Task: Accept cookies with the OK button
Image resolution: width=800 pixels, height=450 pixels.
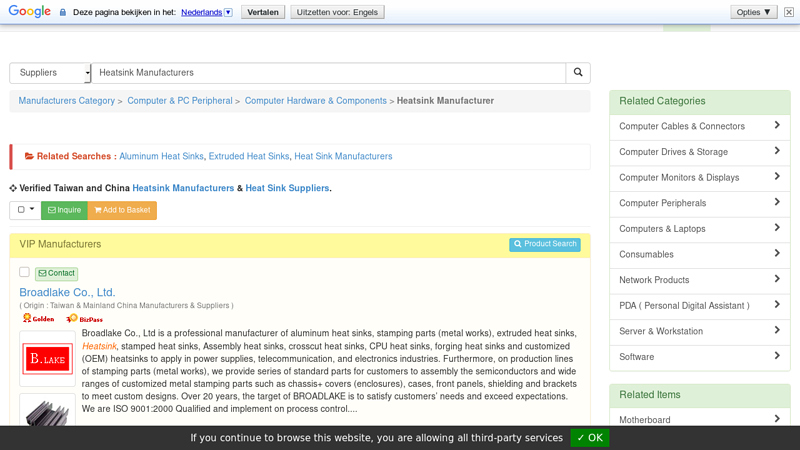Action: (x=589, y=438)
